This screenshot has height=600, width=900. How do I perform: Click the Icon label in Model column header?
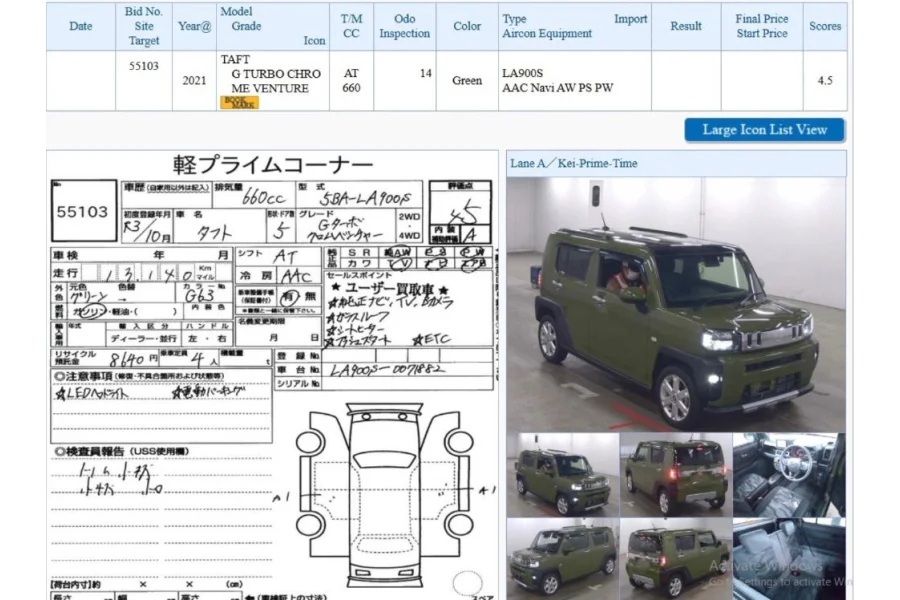click(x=314, y=41)
